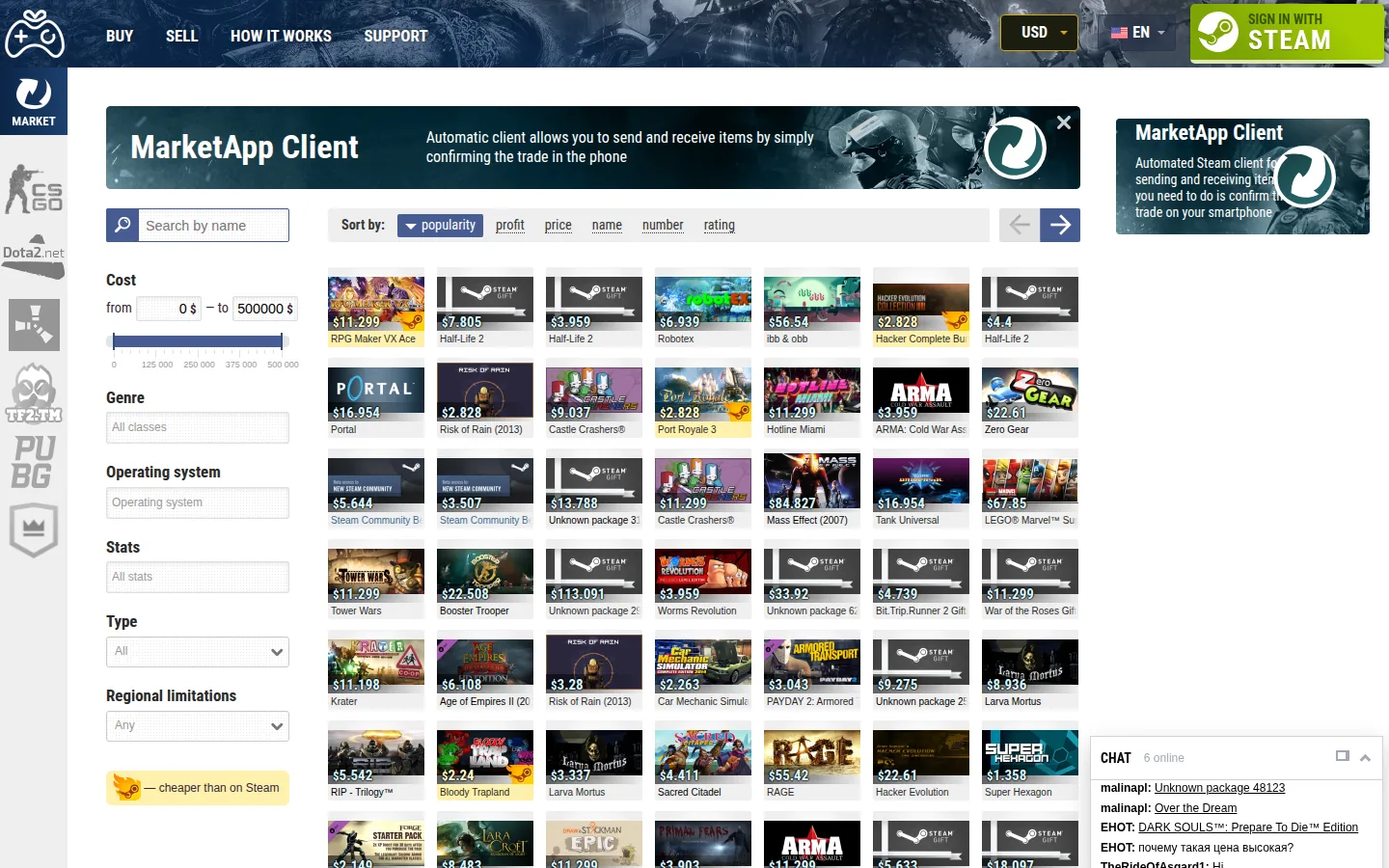This screenshot has height=868, width=1389.
Task: Open the Mass Effect (2007) listing
Action: click(812, 489)
